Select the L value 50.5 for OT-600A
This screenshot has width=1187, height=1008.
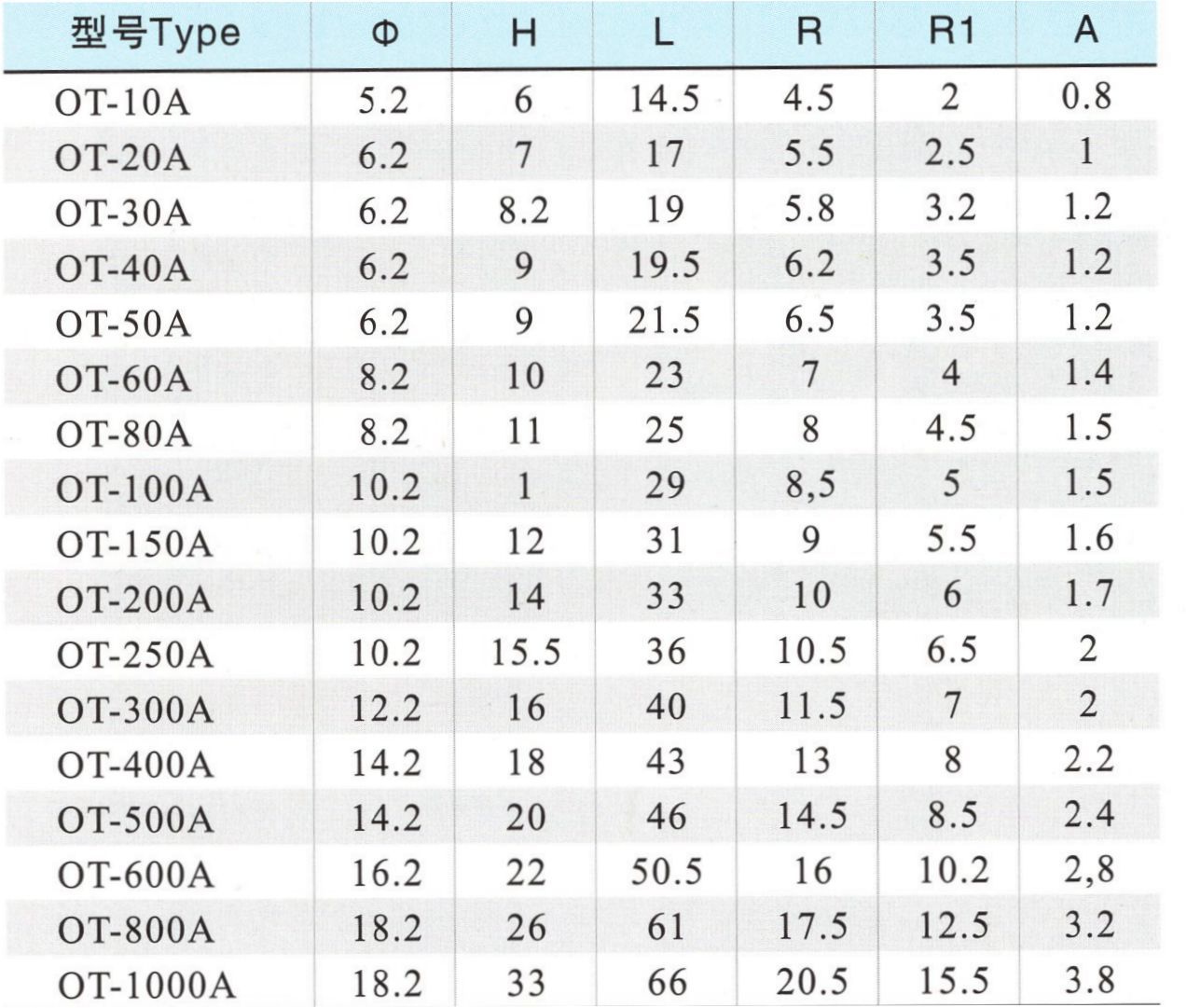click(666, 871)
